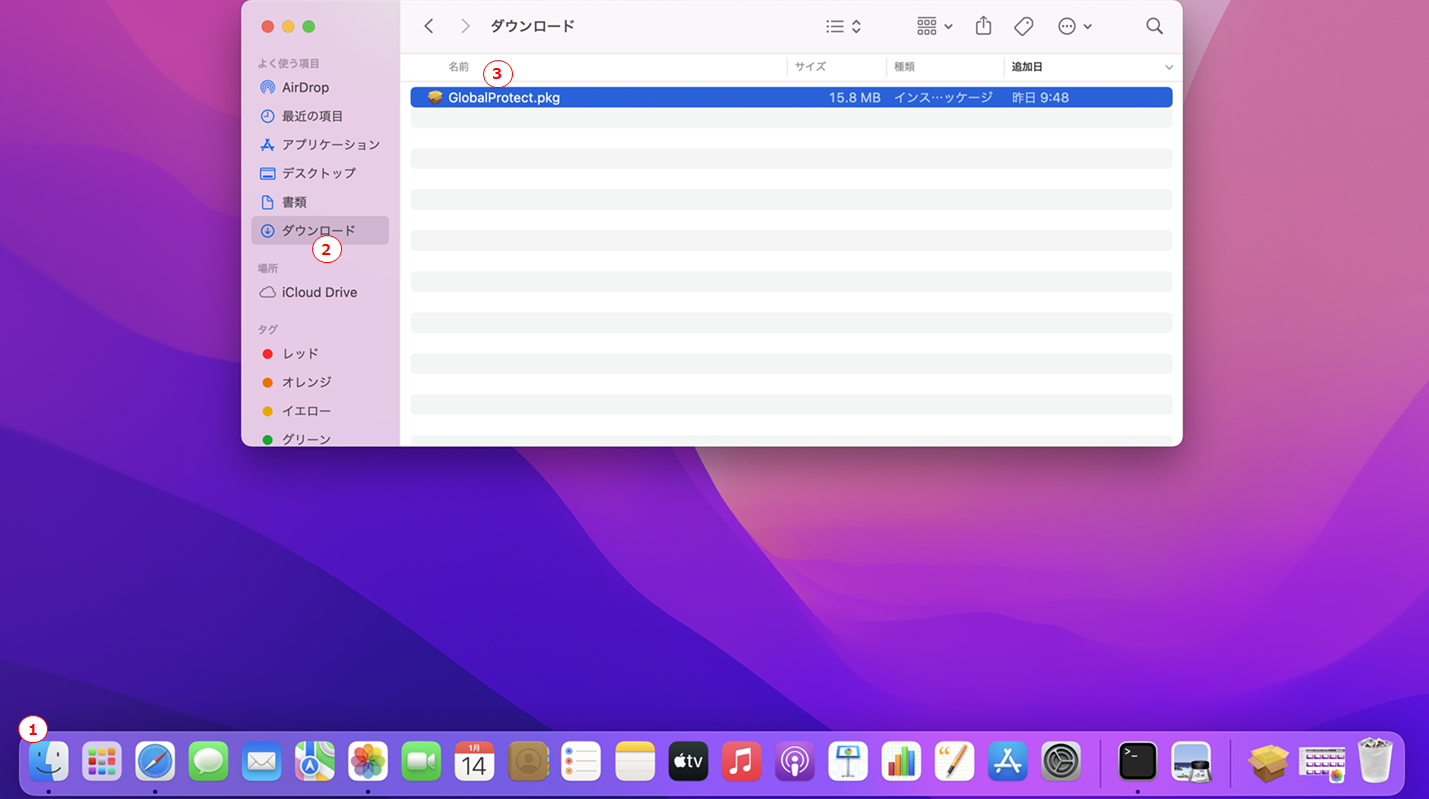This screenshot has width=1429, height=799.
Task: Select the レッド tag in sidebar
Action: tap(300, 353)
